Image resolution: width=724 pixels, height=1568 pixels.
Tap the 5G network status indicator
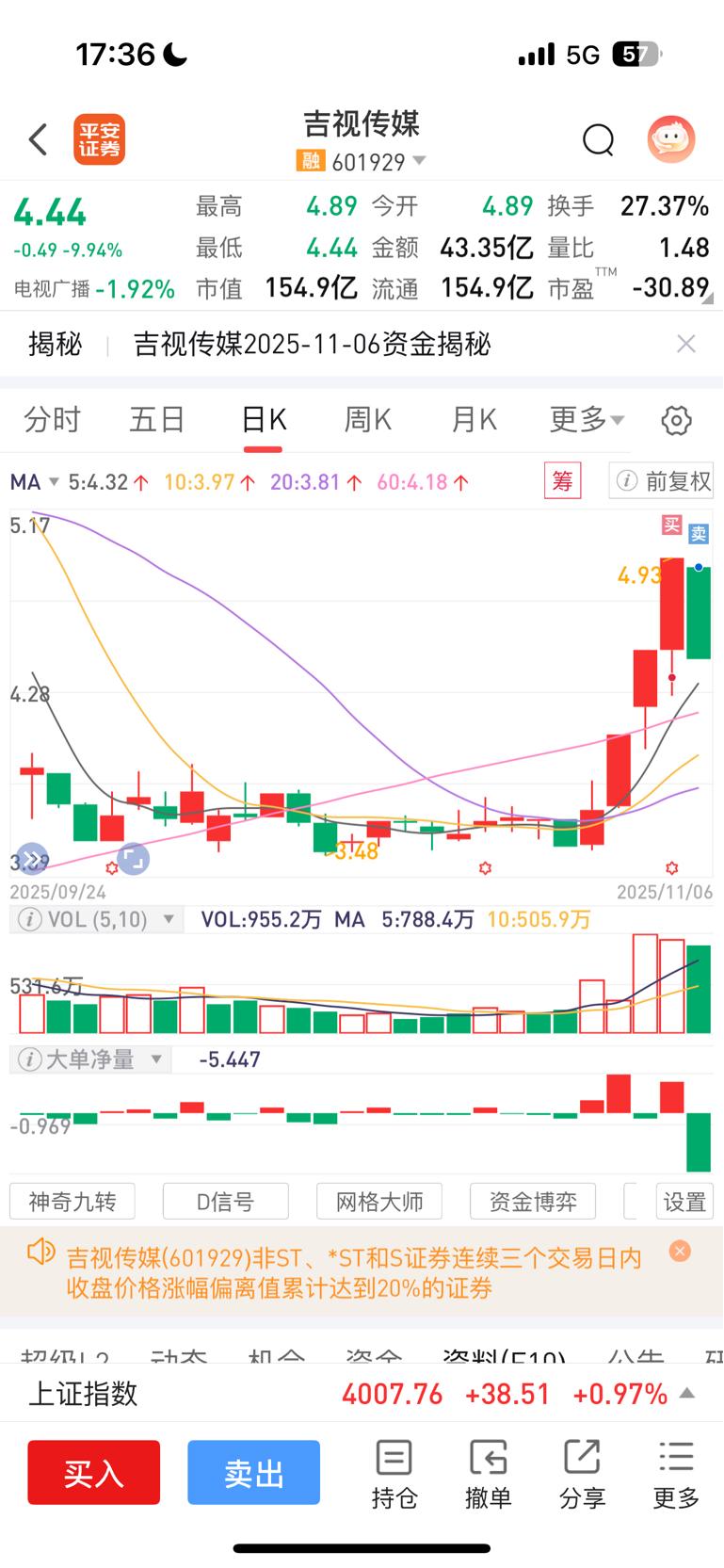coord(583,55)
